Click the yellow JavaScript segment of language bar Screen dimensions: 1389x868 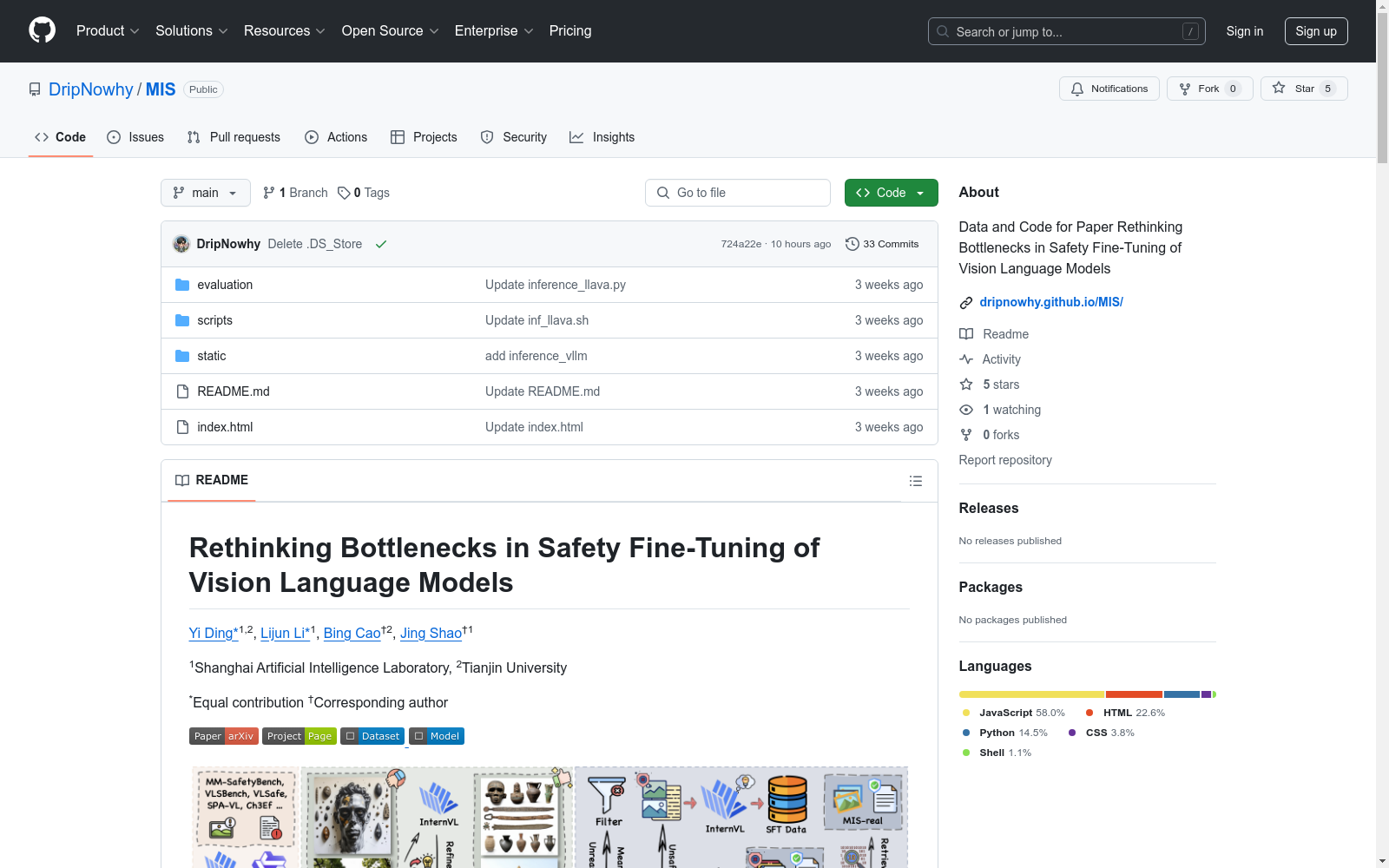(x=1031, y=694)
